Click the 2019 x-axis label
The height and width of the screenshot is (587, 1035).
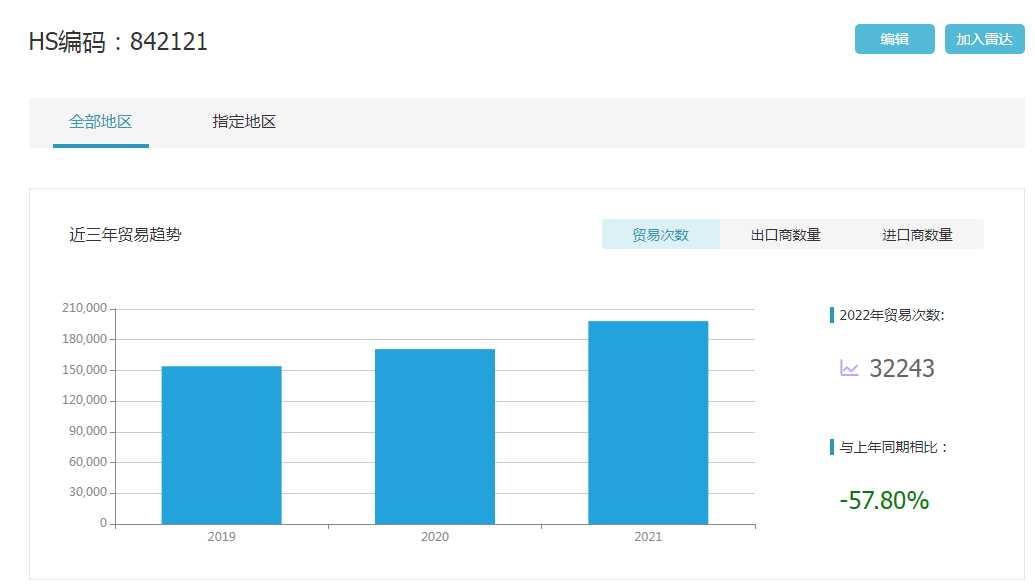coord(222,537)
